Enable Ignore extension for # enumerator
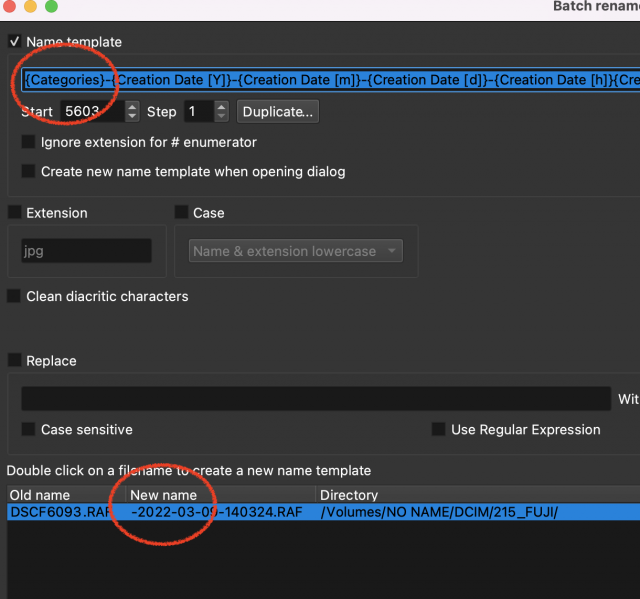 (28, 142)
